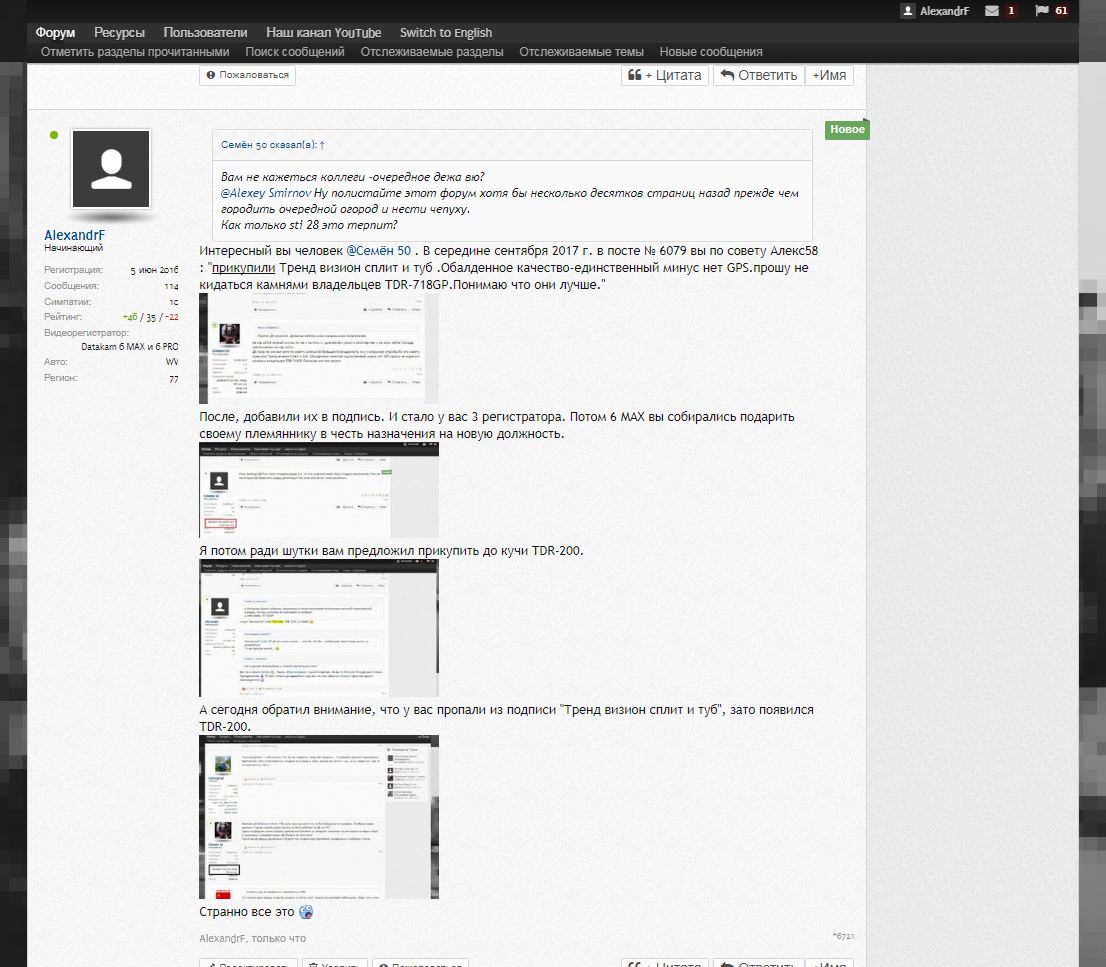Click the "+ Цитата" button of the previous post
Viewport: 1106px width, 967px height.
coord(664,75)
